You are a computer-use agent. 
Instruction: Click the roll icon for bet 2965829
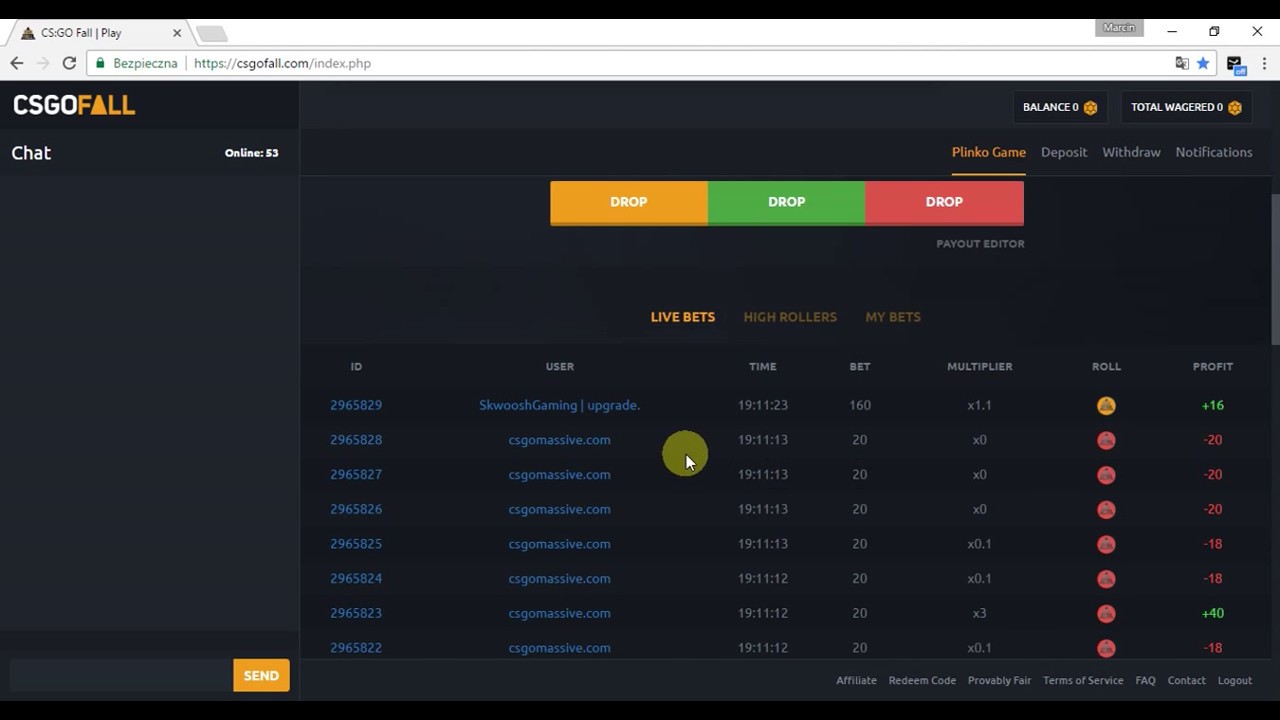coord(1106,405)
